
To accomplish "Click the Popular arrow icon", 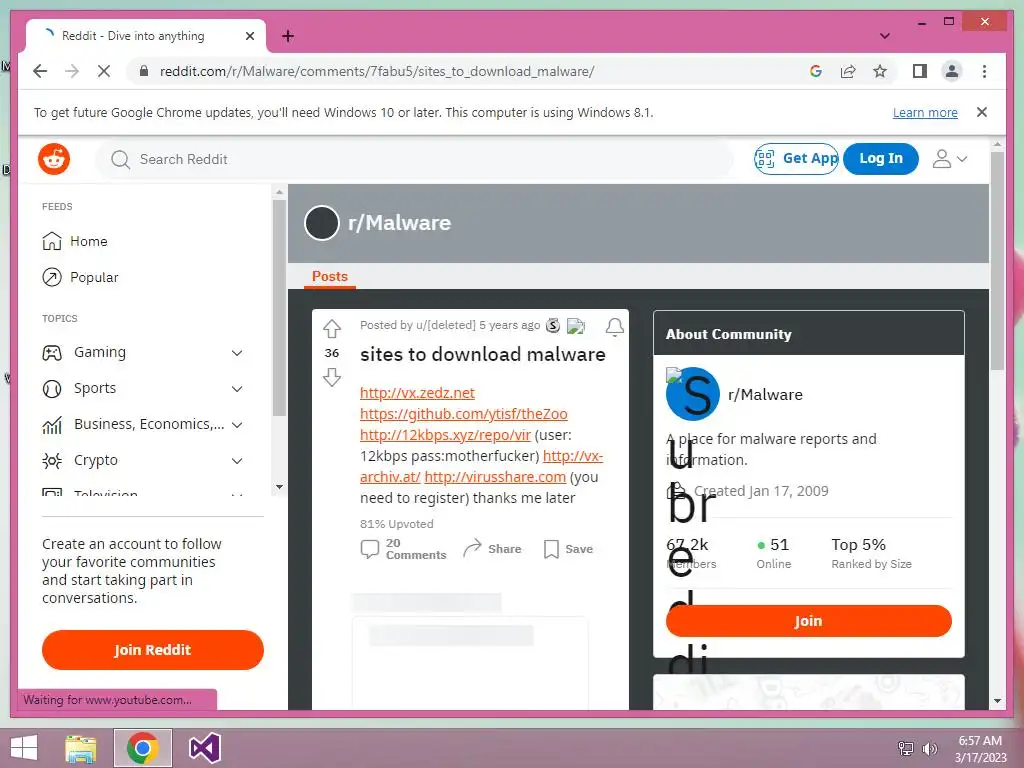I will [x=52, y=277].
